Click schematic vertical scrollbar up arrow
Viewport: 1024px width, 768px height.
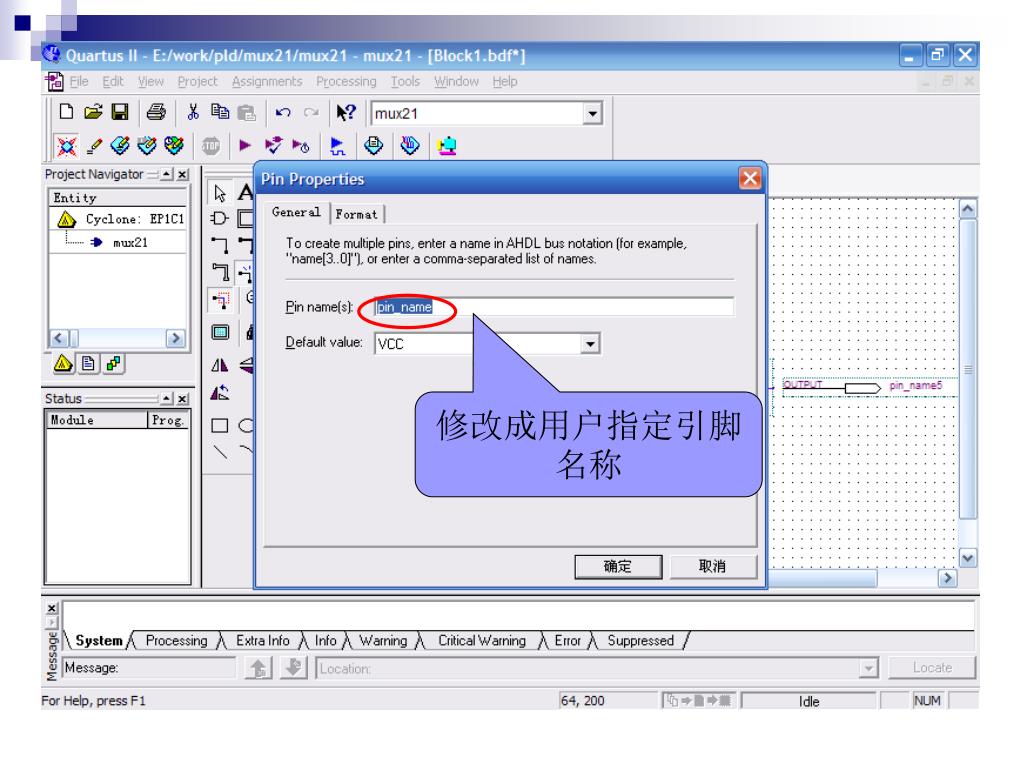pyautogui.click(x=968, y=209)
